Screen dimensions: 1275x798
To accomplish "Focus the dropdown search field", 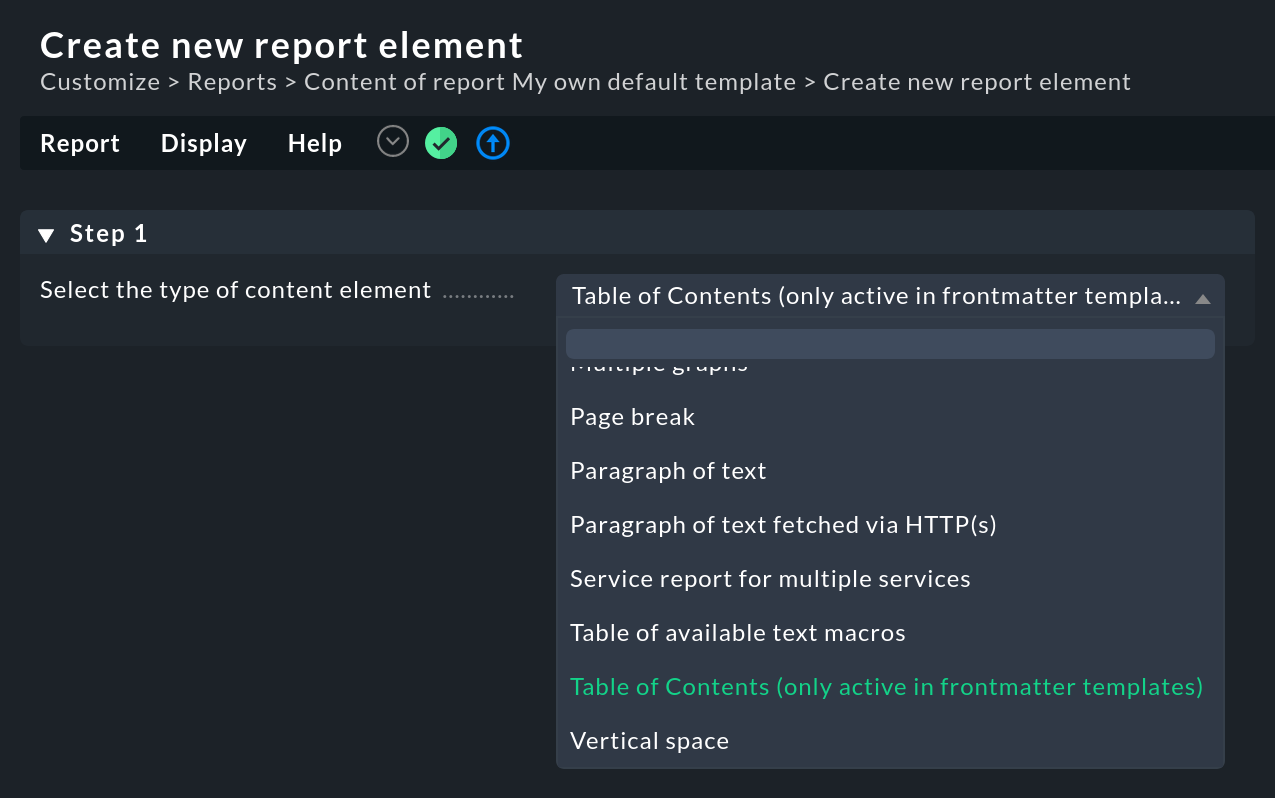I will [x=889, y=344].
